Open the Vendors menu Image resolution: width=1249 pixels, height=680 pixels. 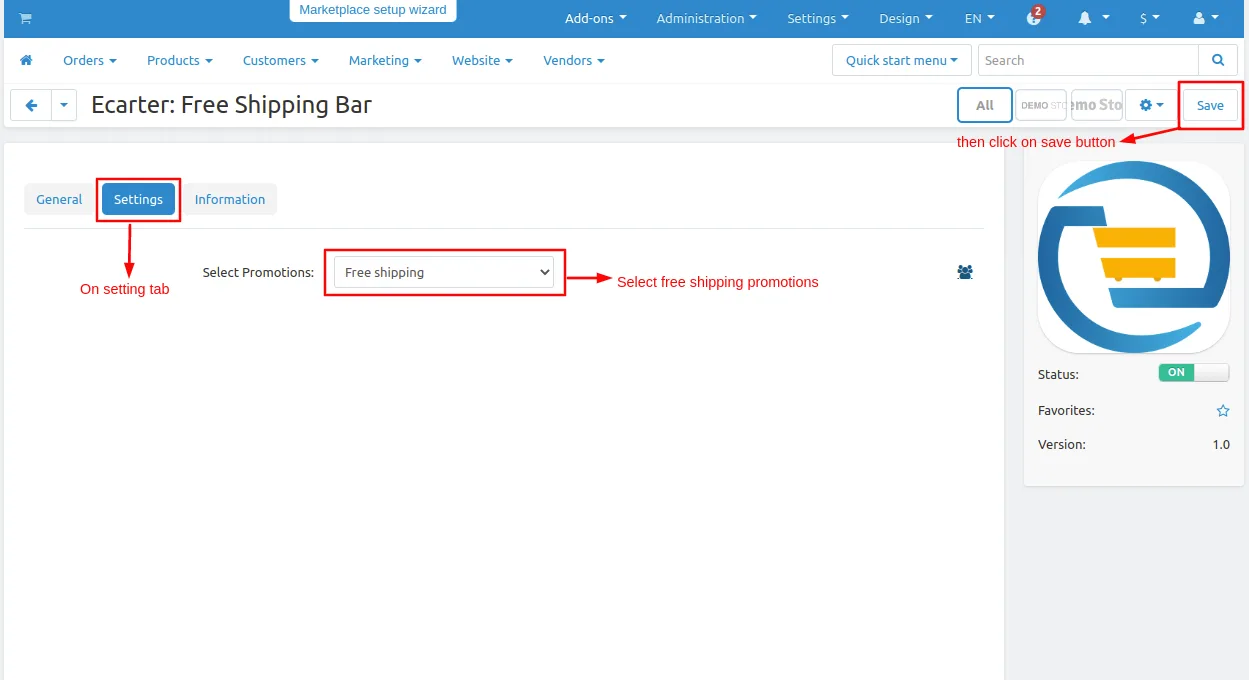coord(574,60)
